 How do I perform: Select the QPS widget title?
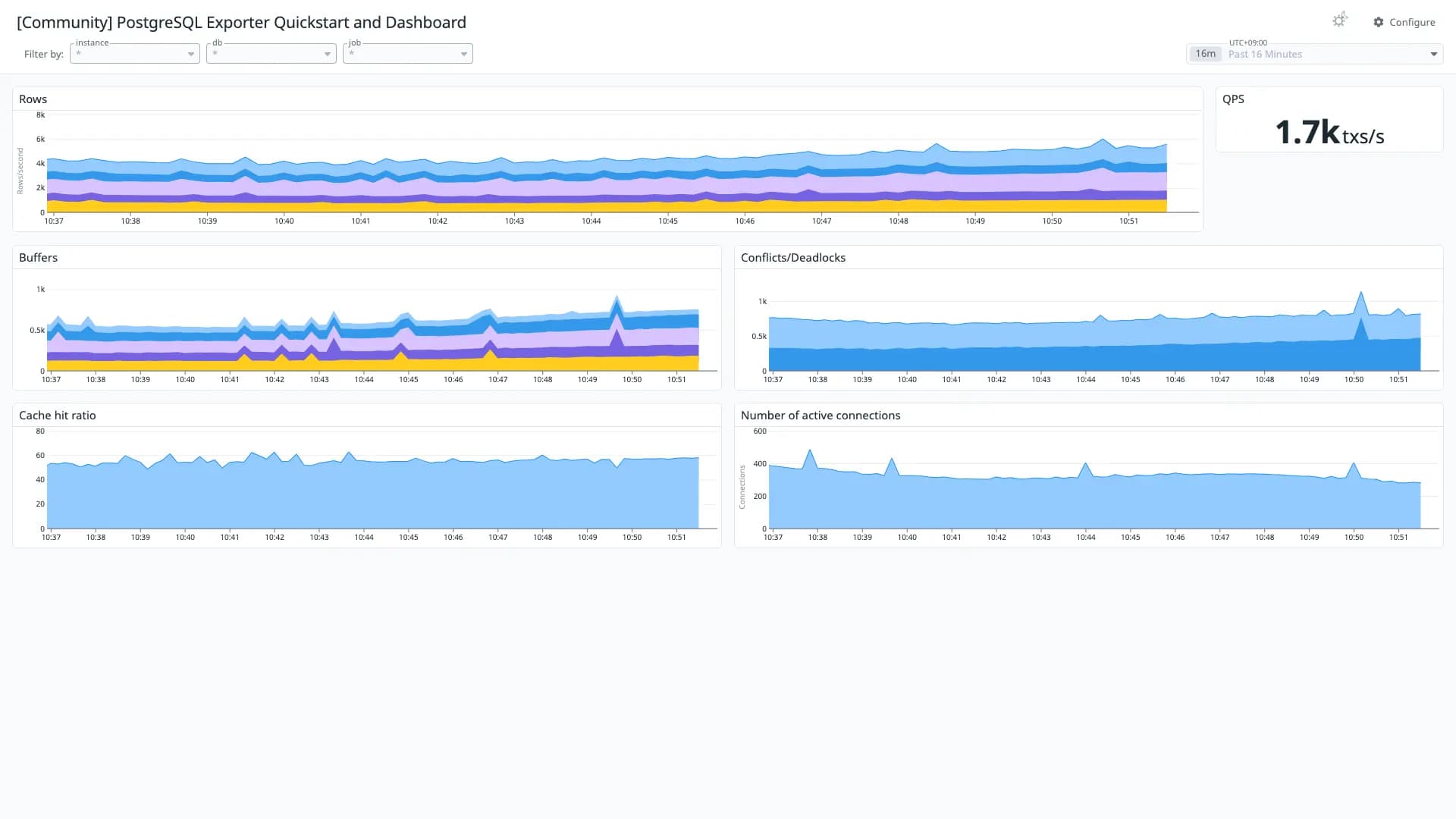point(1233,99)
